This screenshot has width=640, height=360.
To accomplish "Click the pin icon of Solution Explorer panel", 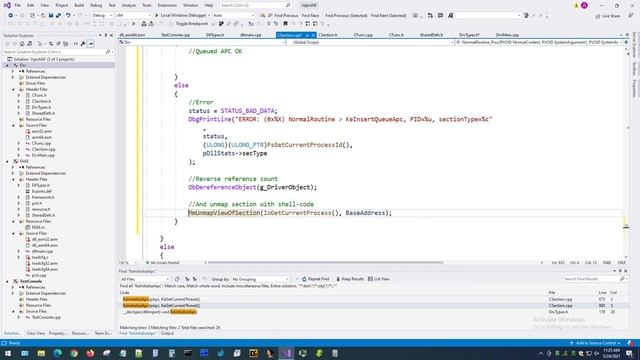I will 106,36.
